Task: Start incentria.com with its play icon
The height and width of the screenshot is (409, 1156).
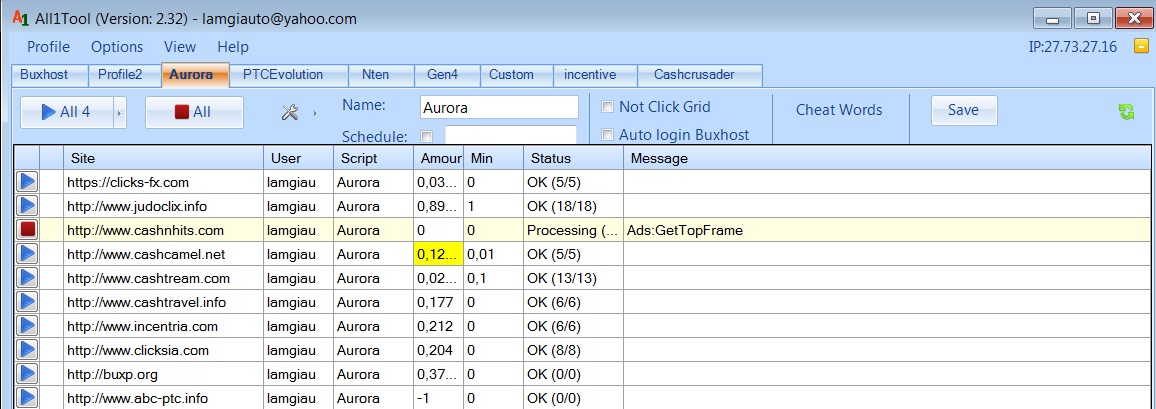Action: click(x=27, y=326)
